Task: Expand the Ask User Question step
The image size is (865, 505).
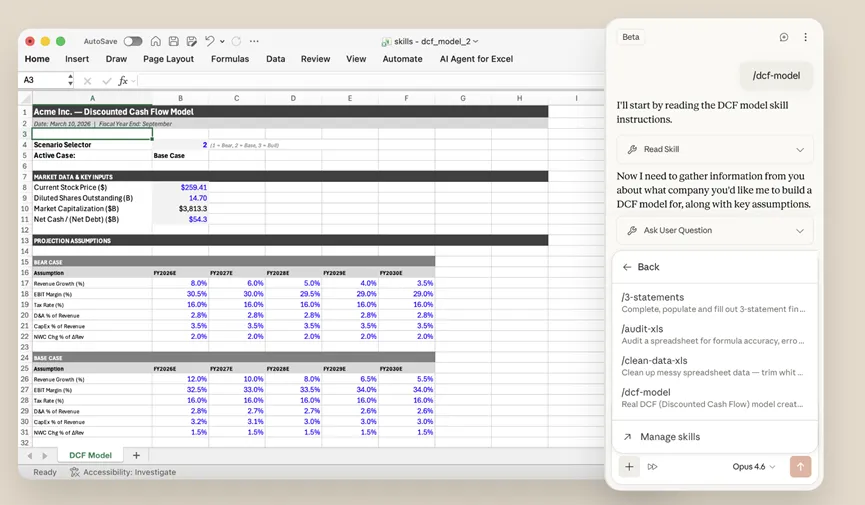Action: 715,231
